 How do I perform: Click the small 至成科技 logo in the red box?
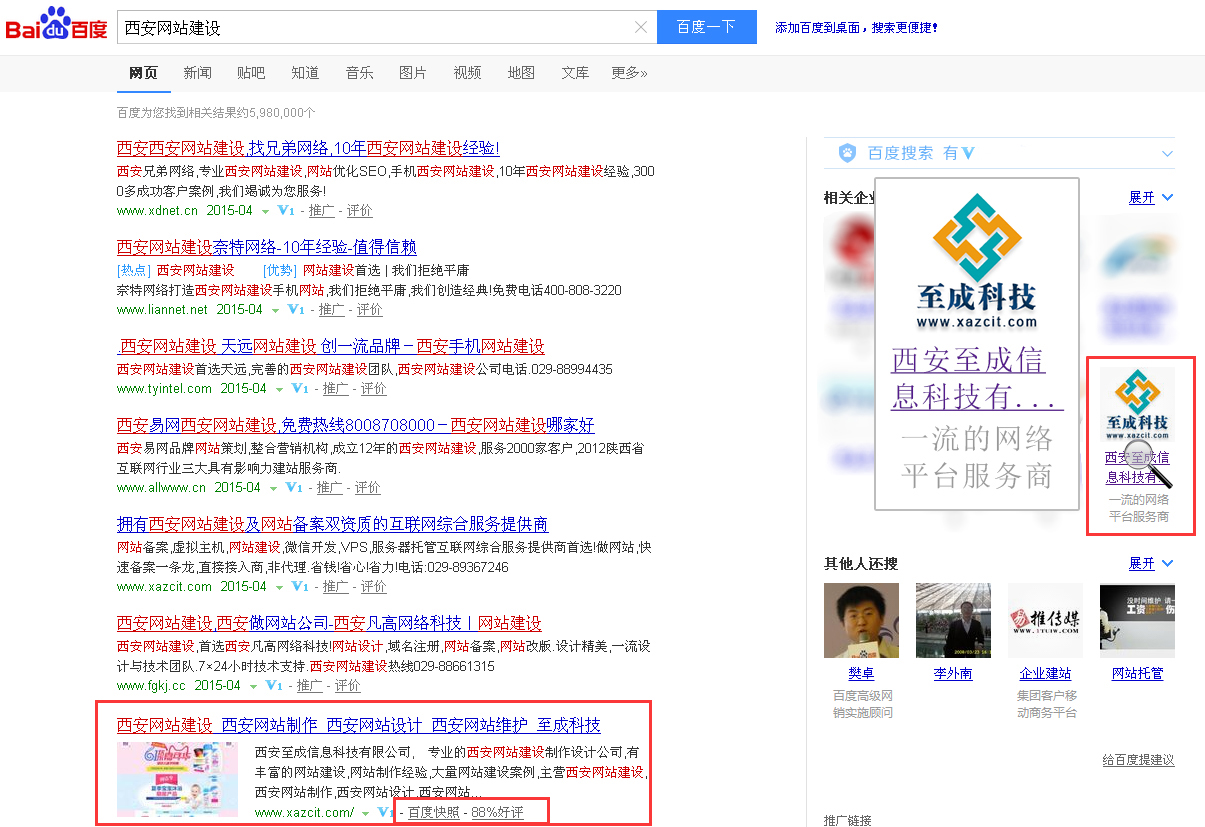pyautogui.click(x=1137, y=403)
